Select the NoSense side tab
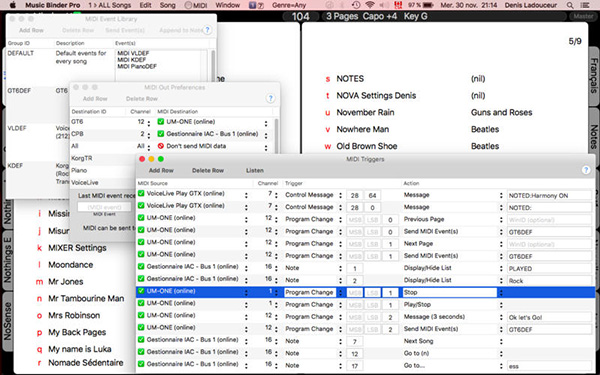 tap(8, 321)
